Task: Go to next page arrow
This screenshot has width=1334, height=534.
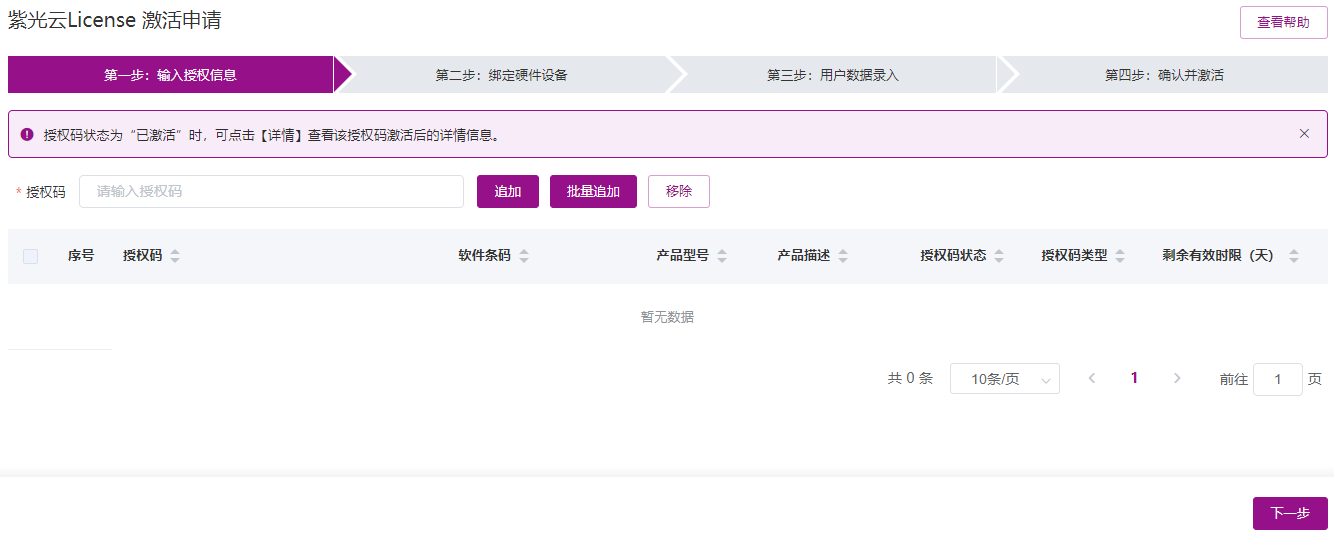Action: point(1177,378)
